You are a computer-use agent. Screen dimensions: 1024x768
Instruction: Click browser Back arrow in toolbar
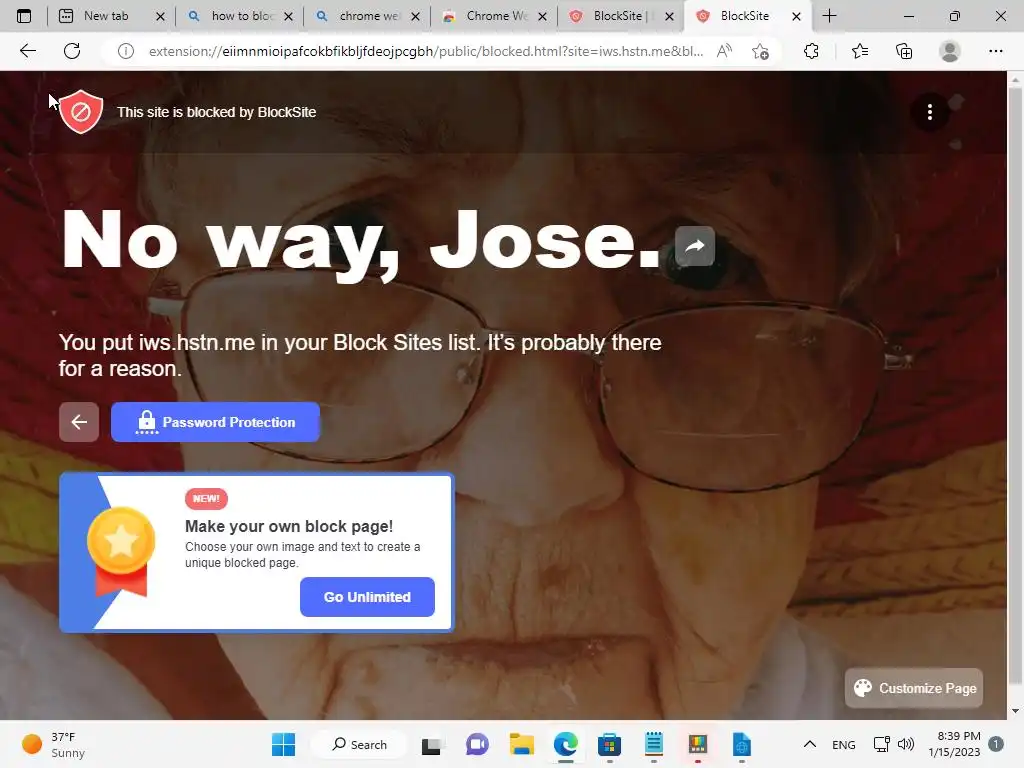pos(27,51)
